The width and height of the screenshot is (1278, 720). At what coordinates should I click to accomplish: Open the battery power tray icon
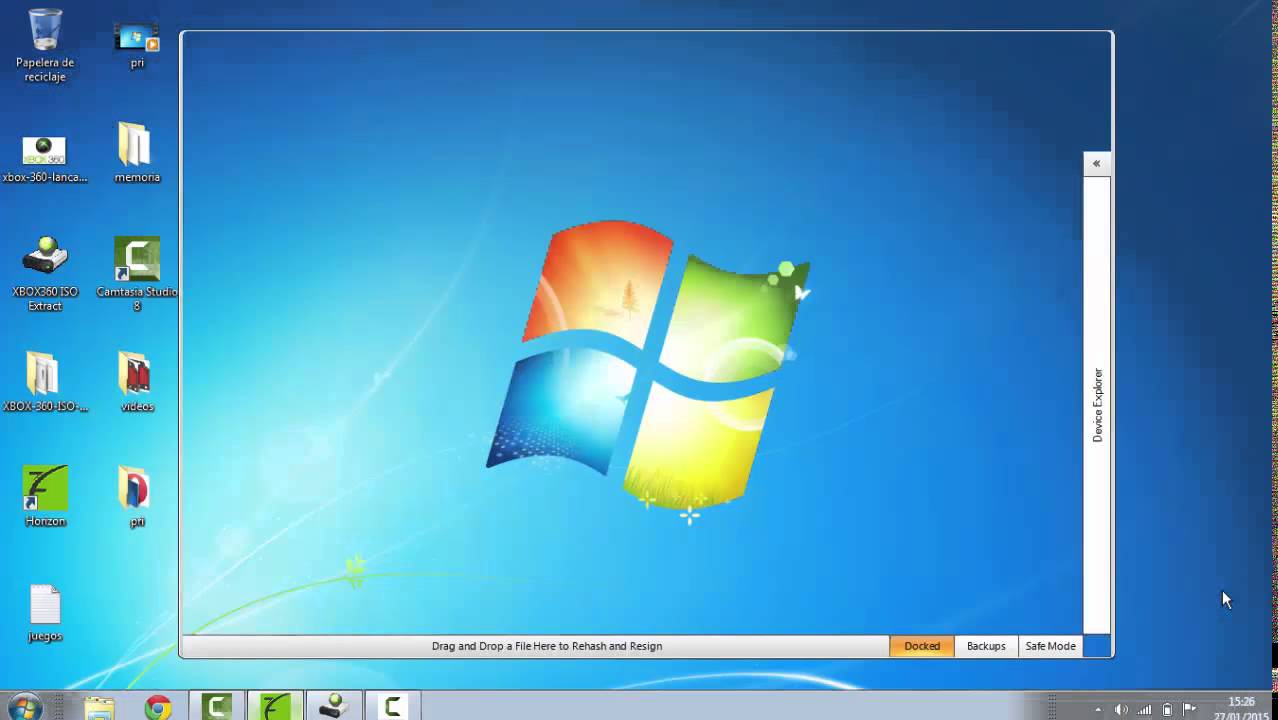(1167, 709)
